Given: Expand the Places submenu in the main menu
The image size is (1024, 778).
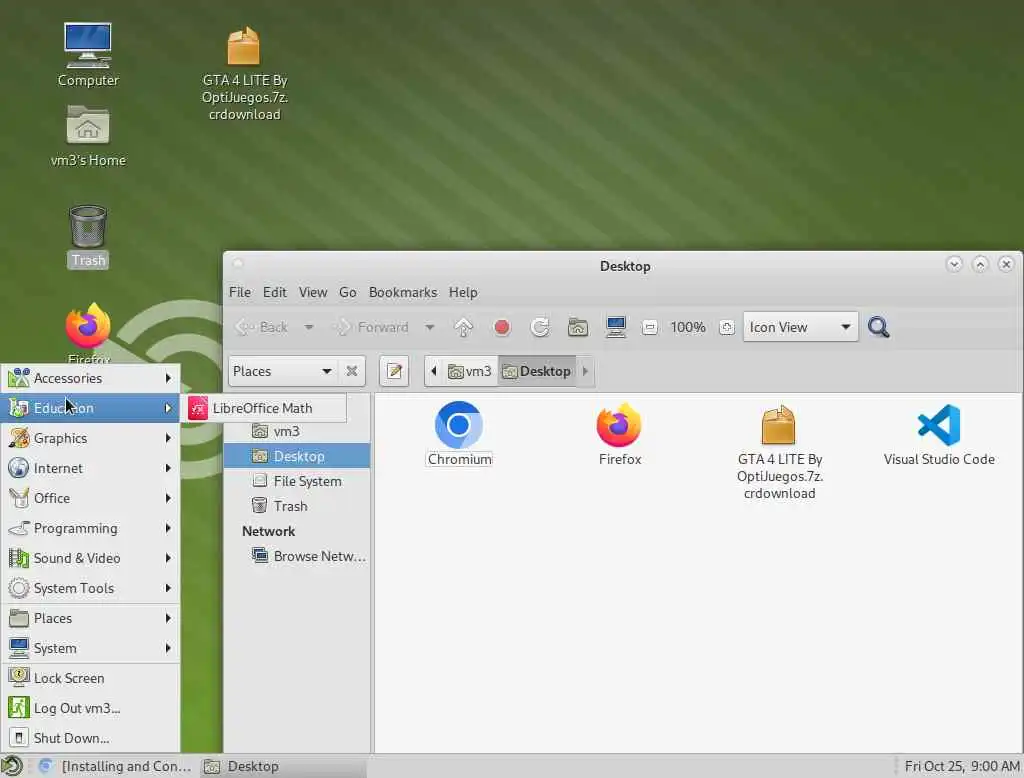Looking at the screenshot, I should pos(91,619).
